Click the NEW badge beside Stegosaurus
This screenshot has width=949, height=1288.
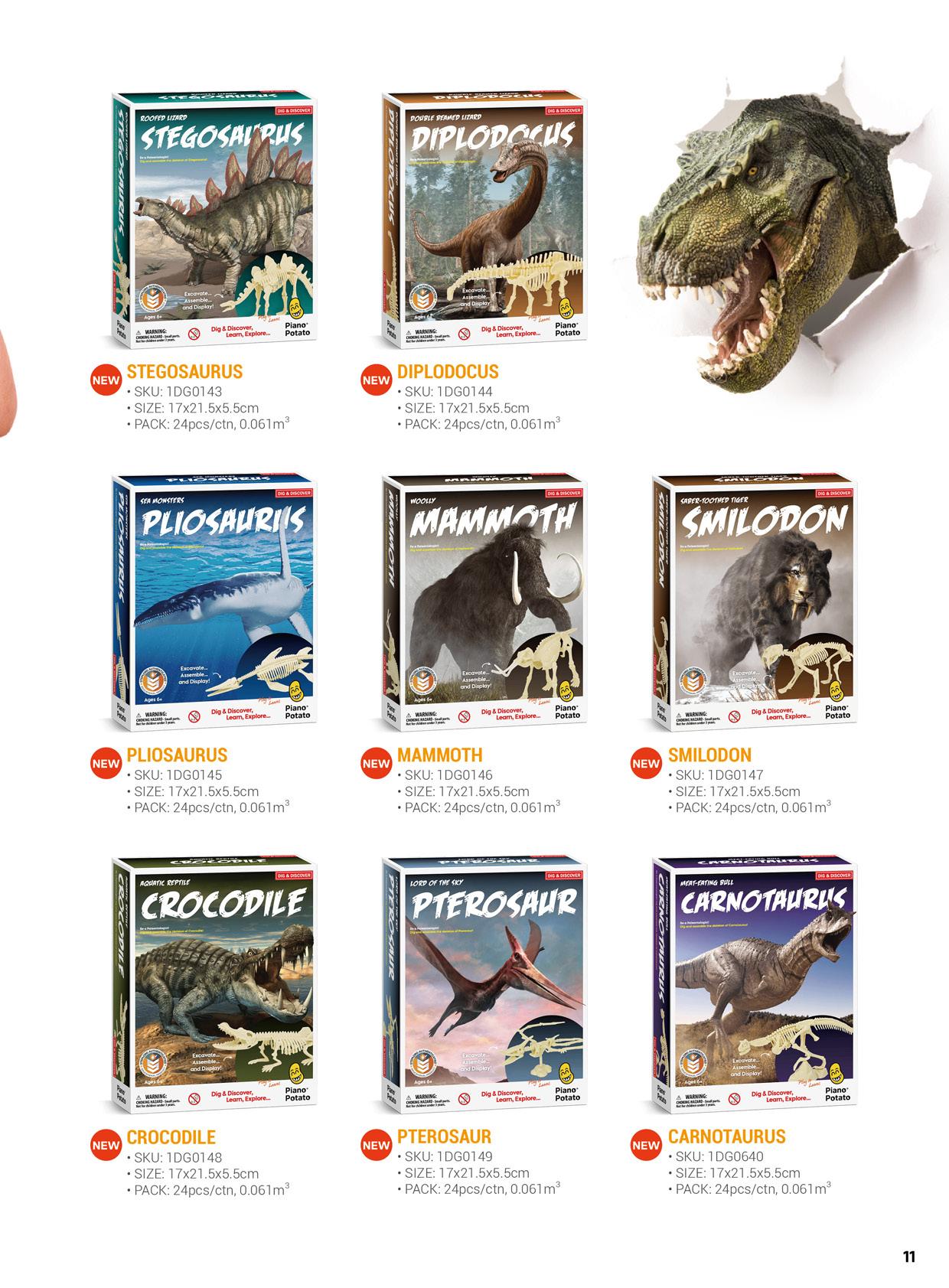[106, 380]
